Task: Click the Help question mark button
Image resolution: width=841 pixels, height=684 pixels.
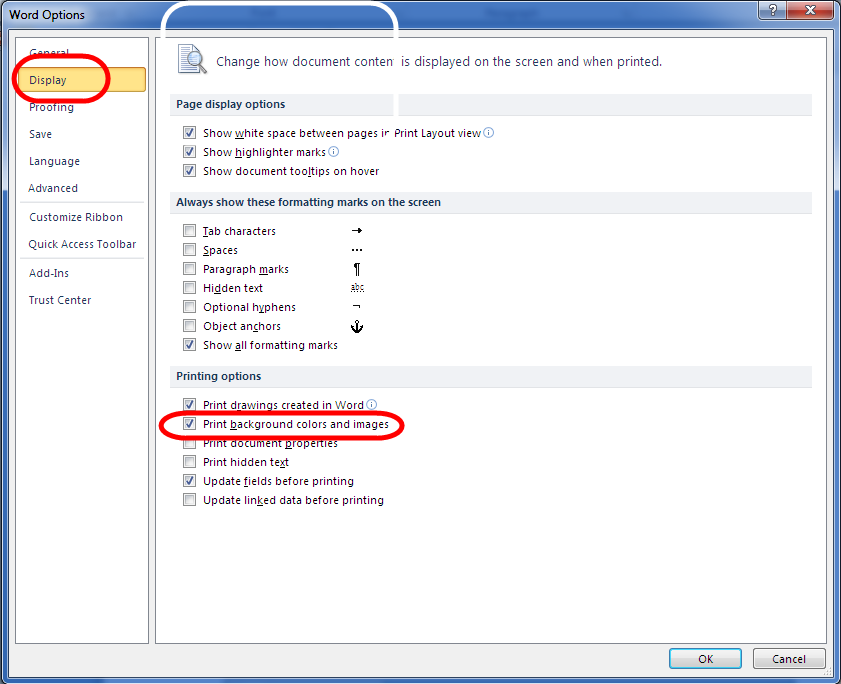Action: click(773, 10)
